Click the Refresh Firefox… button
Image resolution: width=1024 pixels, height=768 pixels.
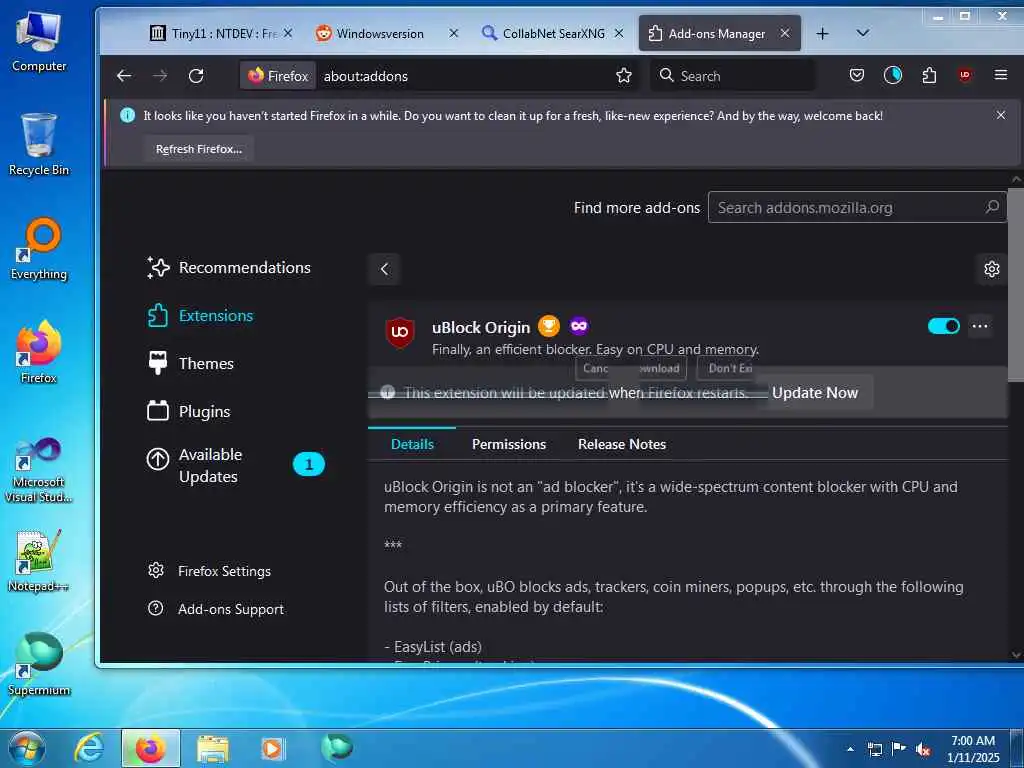tap(199, 149)
